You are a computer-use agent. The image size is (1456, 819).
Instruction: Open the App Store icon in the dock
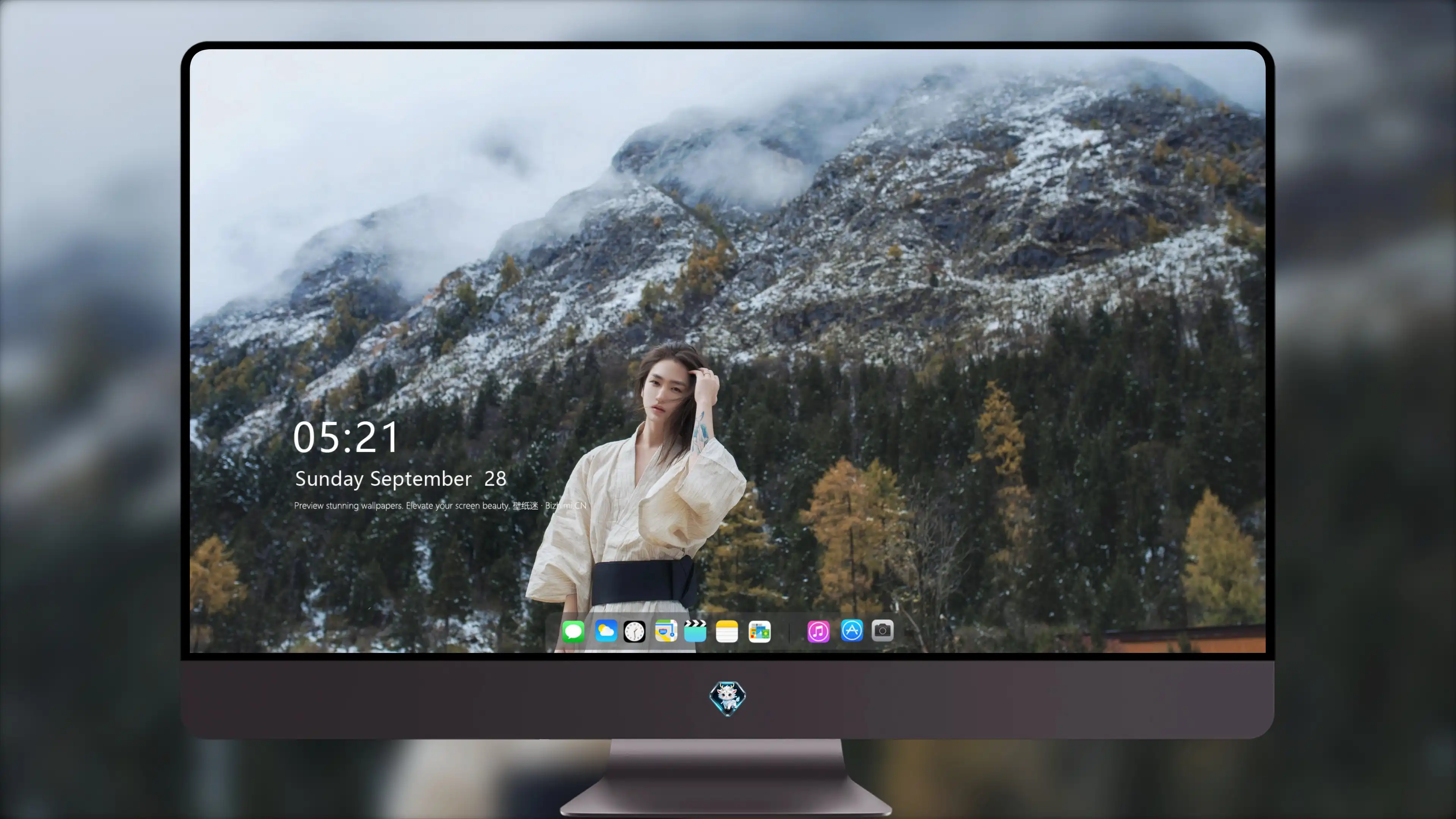tap(852, 630)
